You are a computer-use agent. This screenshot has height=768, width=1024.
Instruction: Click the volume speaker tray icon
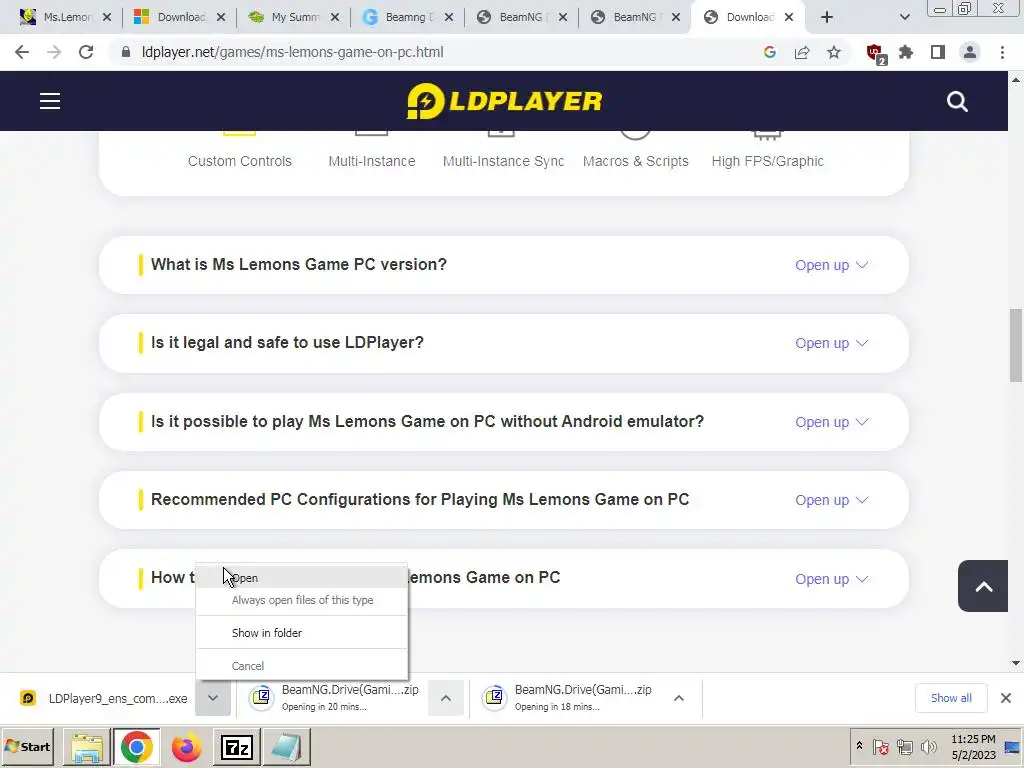point(927,746)
